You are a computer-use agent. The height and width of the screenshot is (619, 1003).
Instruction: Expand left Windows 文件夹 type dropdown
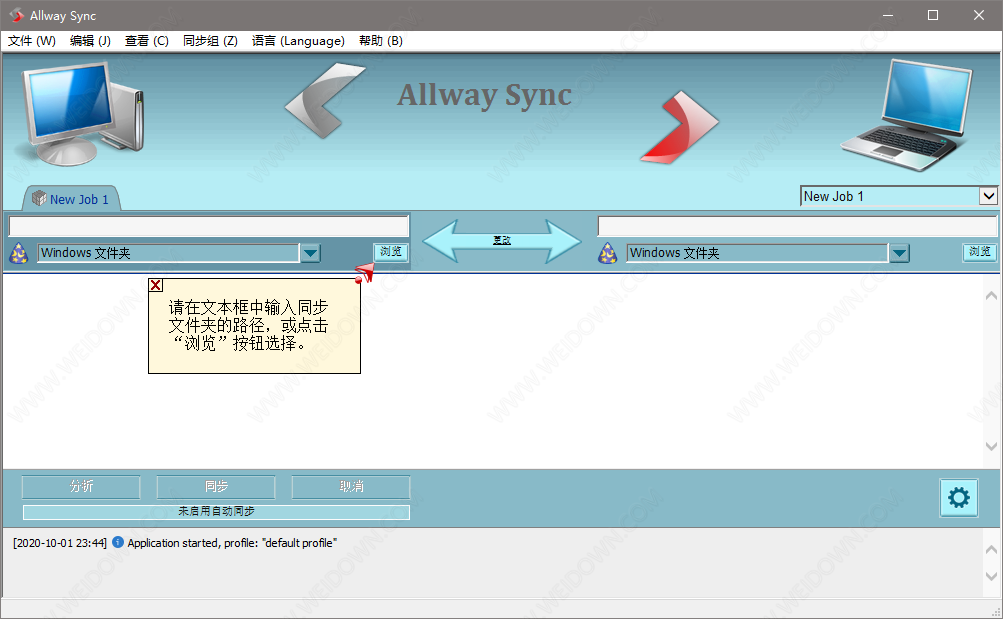pyautogui.click(x=311, y=253)
